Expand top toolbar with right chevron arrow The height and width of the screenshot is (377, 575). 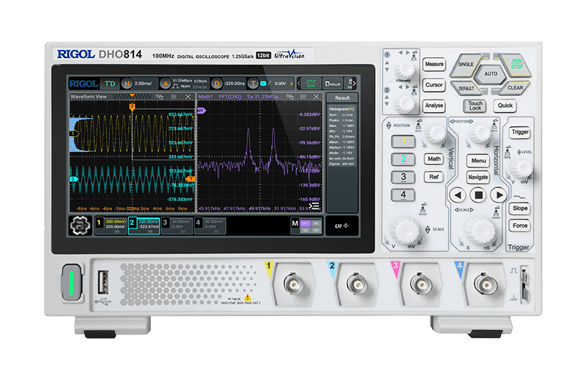coord(354,84)
